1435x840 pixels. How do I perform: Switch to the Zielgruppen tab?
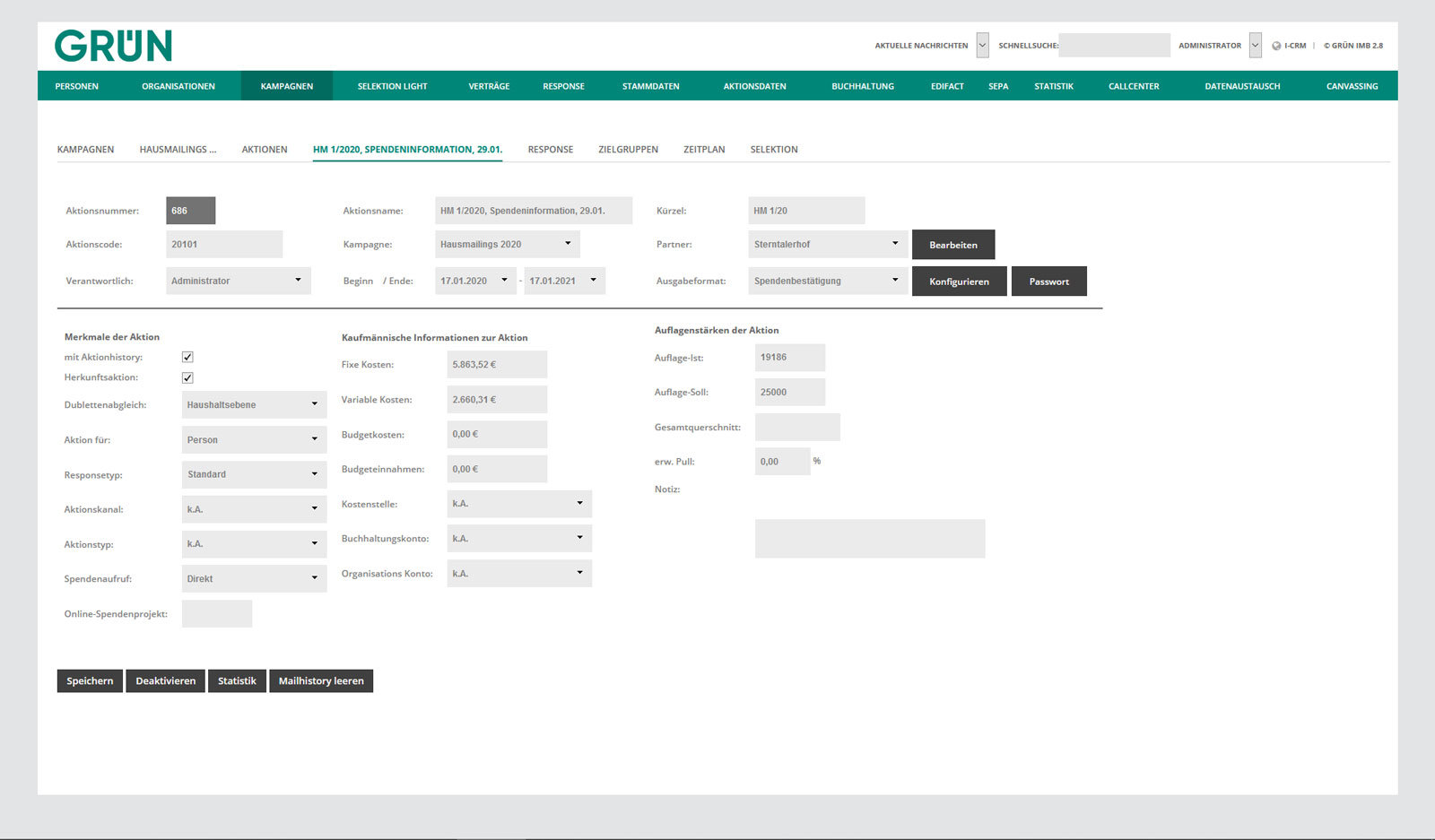[628, 150]
